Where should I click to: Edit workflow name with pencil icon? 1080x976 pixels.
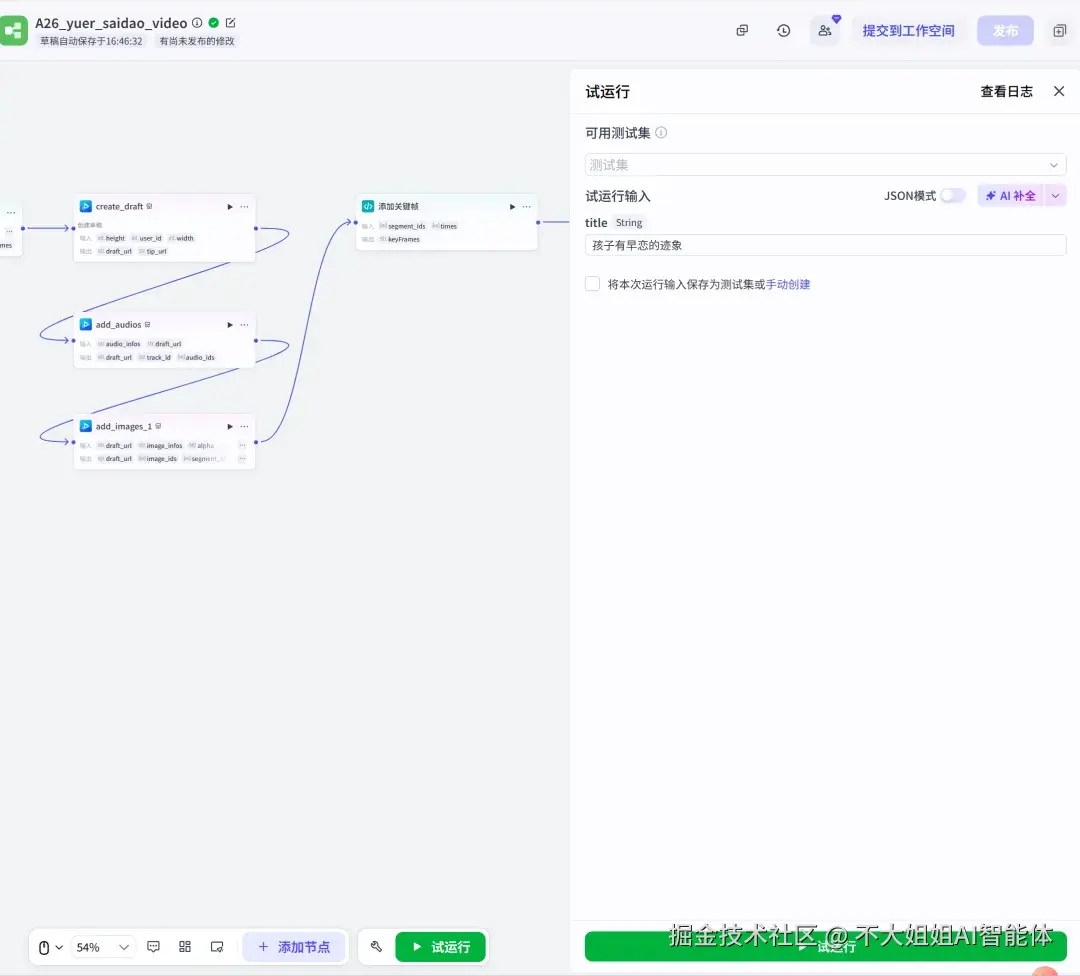(x=231, y=23)
